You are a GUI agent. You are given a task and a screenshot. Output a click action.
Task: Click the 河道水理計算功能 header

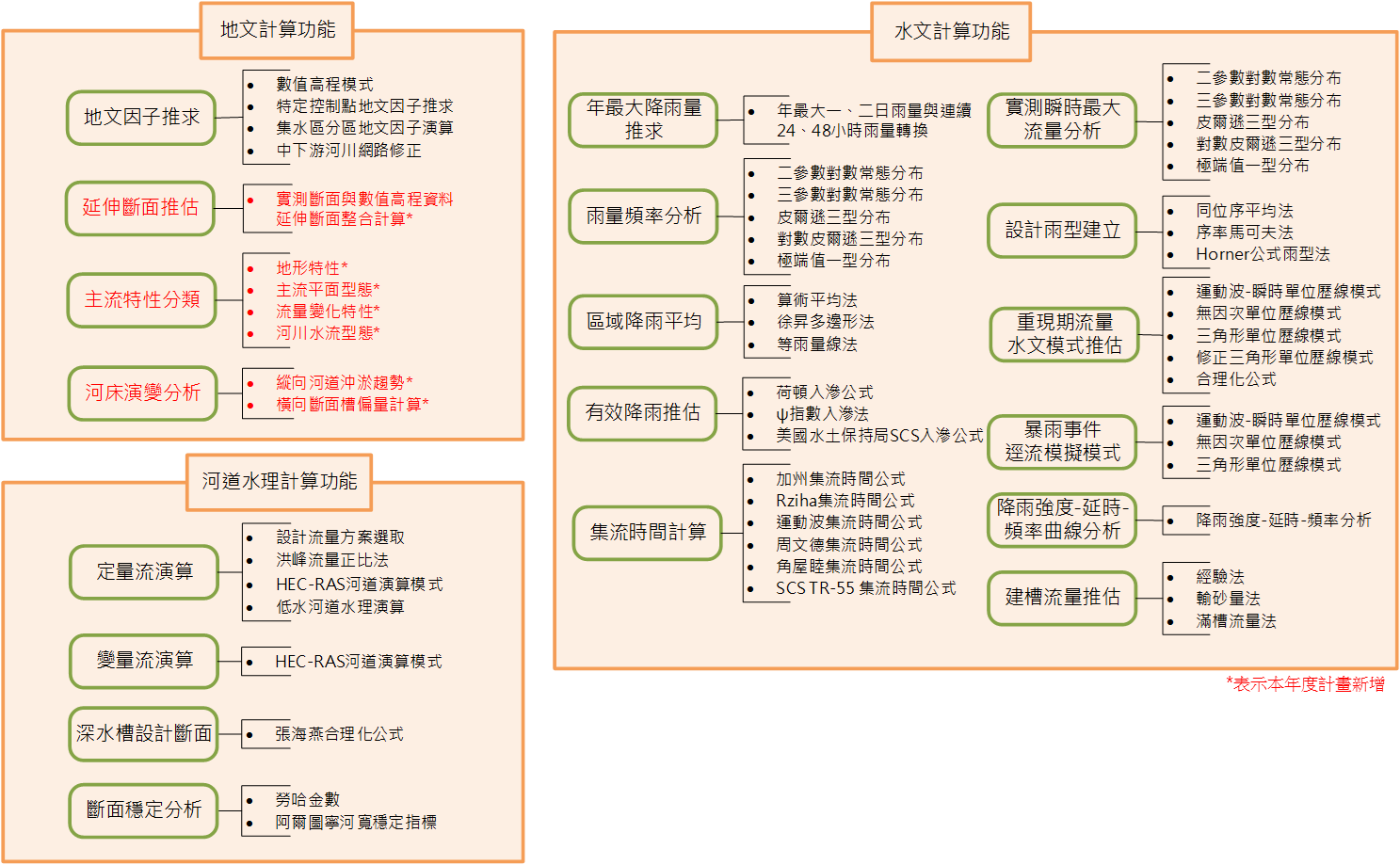pos(279,482)
